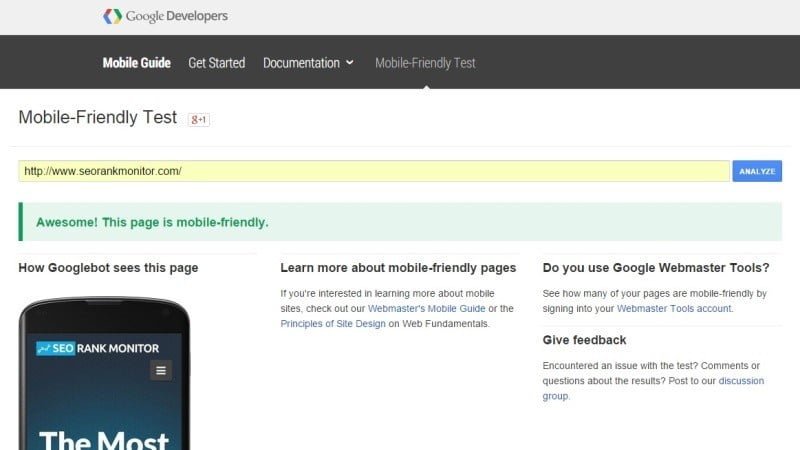The width and height of the screenshot is (800, 450).
Task: Open the Mobile Guide menu item
Action: [137, 63]
